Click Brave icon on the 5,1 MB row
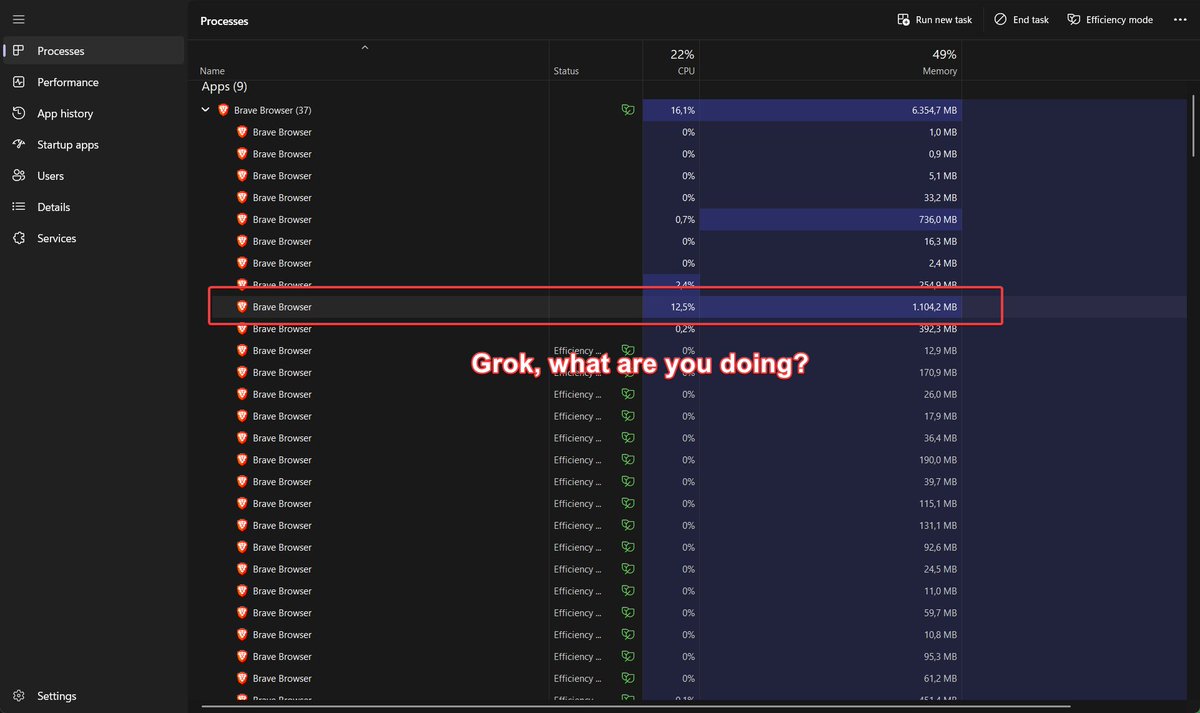The width and height of the screenshot is (1200, 713). click(242, 176)
